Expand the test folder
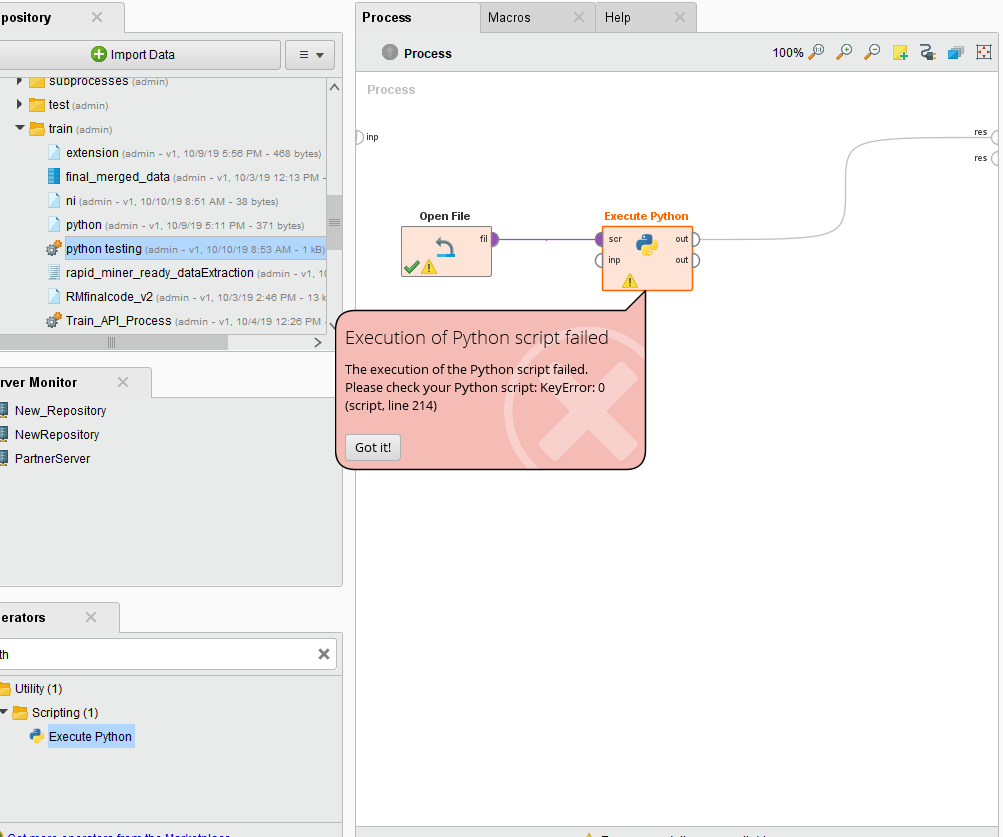The height and width of the screenshot is (837, 1003). [19, 104]
